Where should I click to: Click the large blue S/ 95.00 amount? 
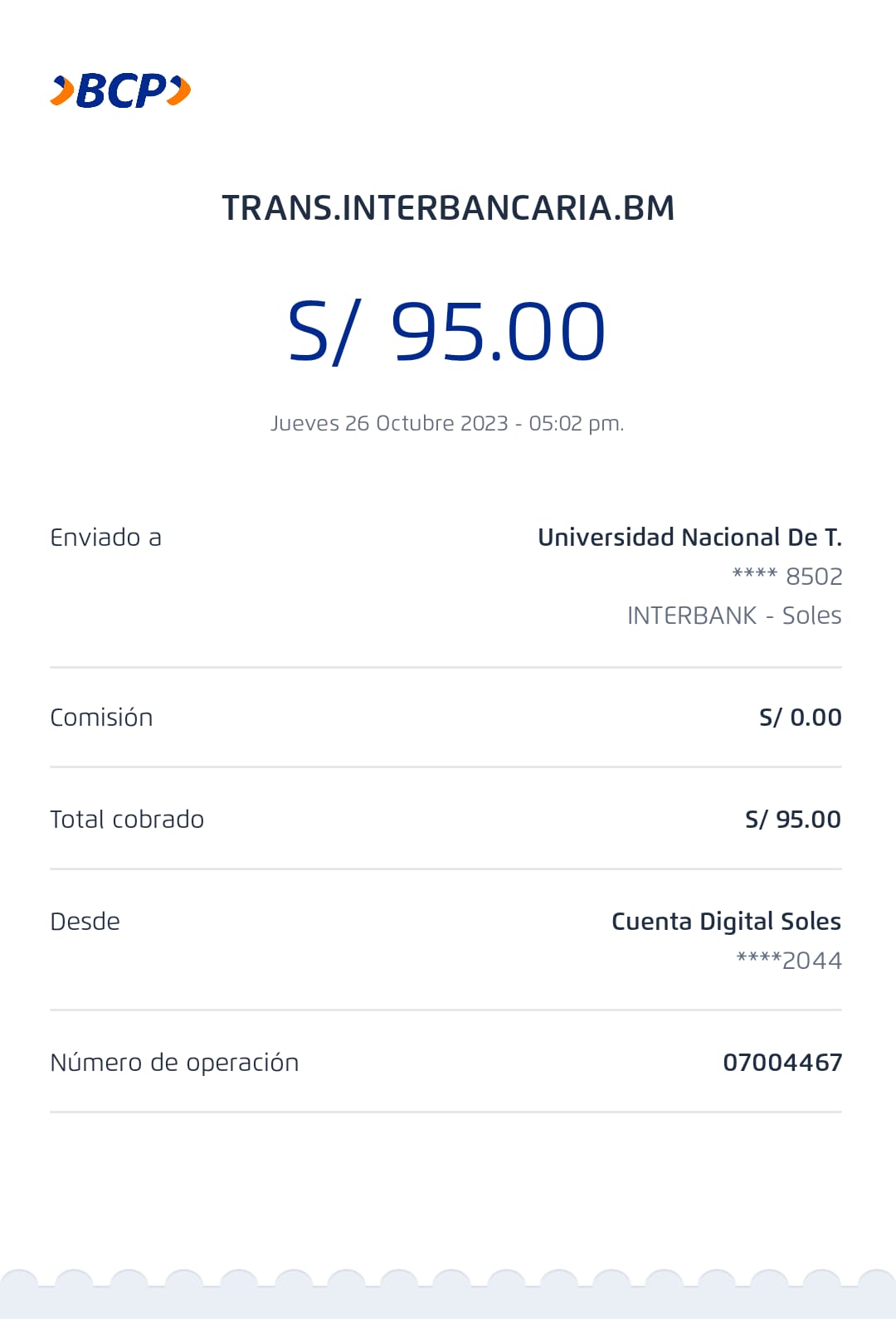(x=446, y=333)
